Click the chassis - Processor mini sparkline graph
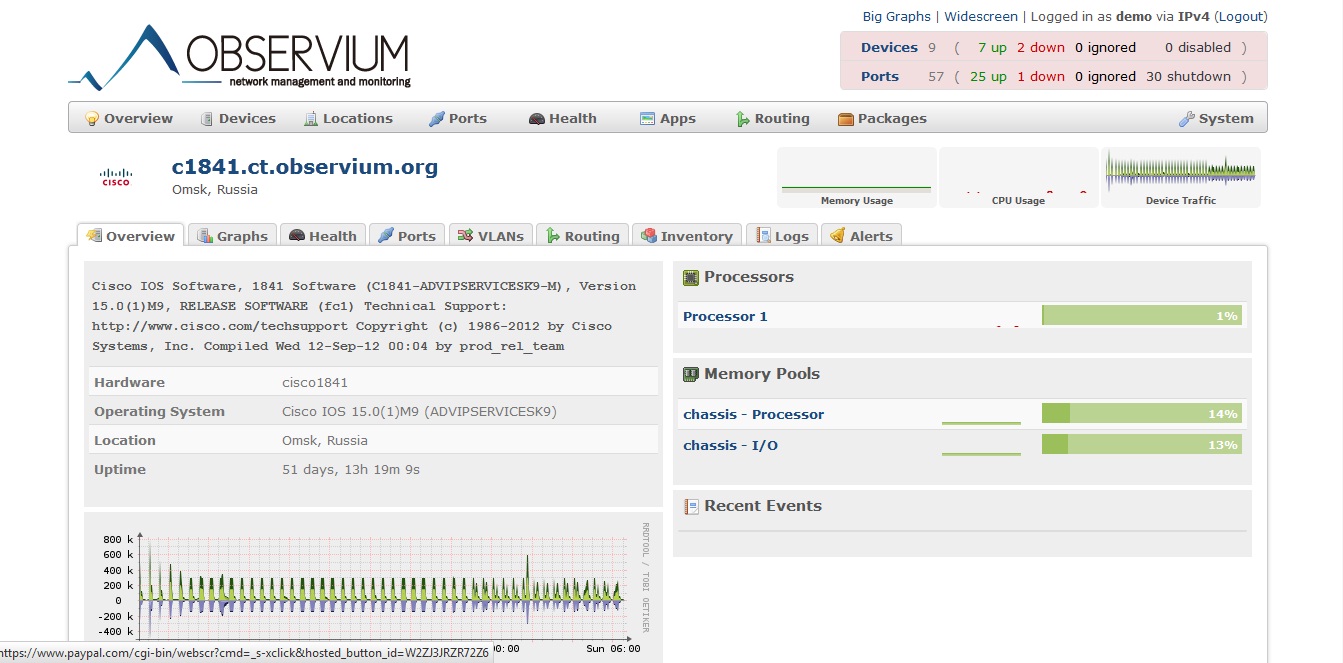 pos(981,414)
